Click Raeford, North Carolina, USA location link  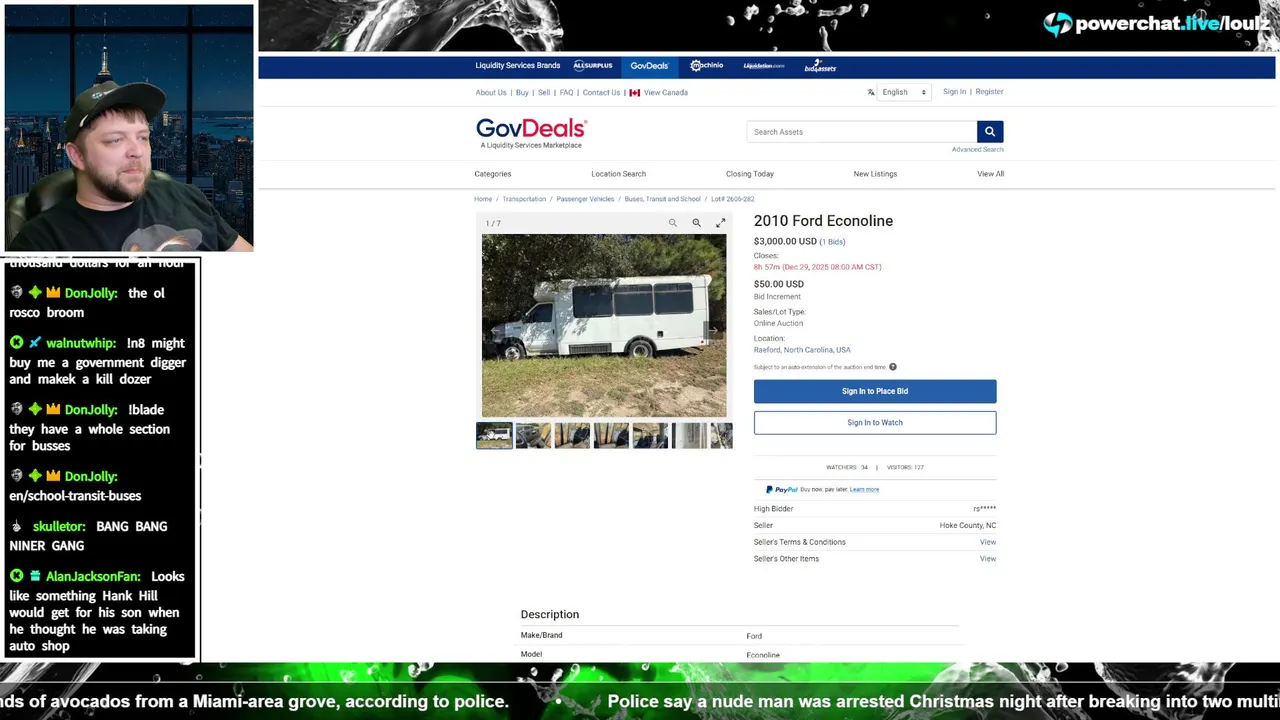coord(802,350)
